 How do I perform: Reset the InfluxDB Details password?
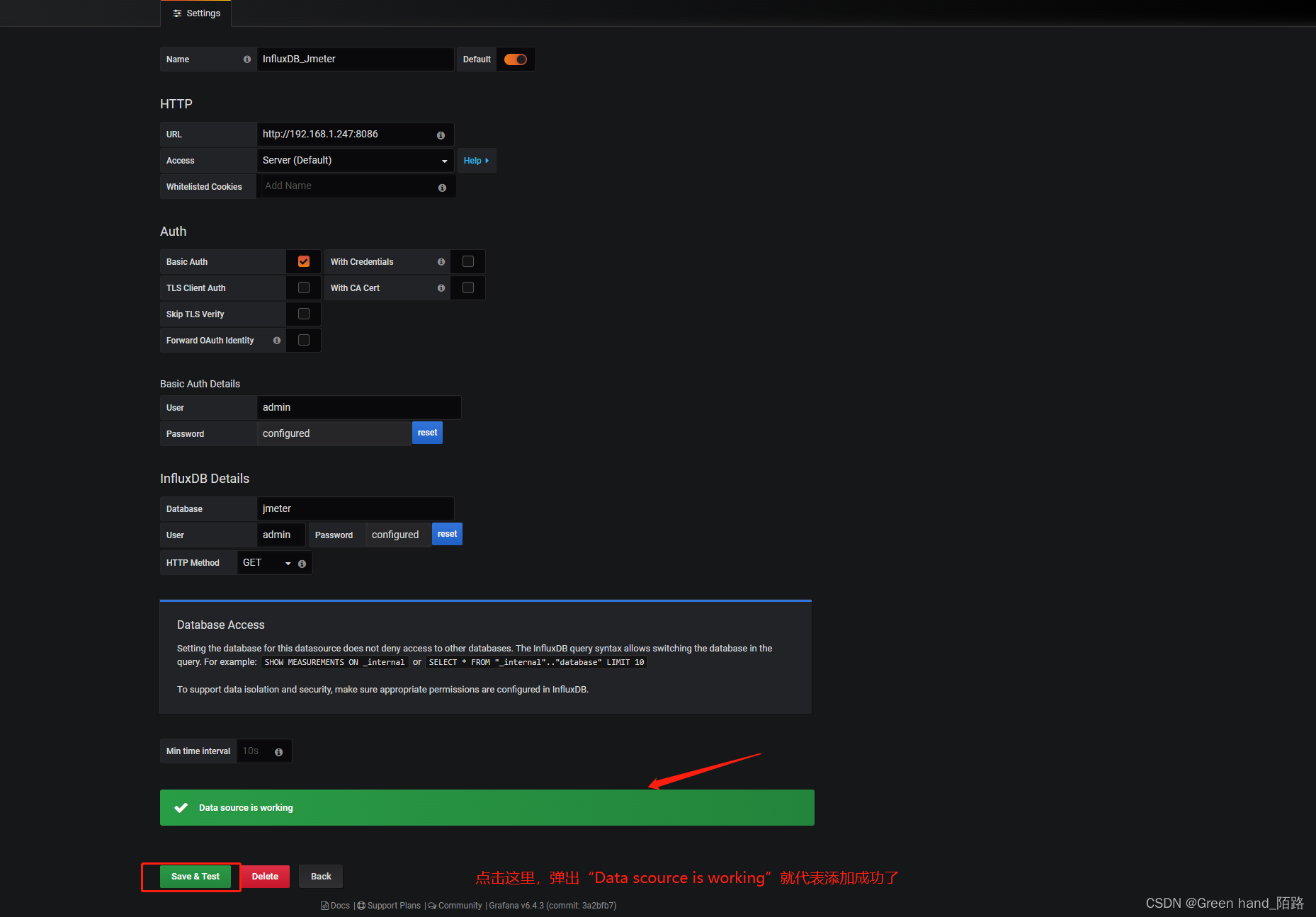pyautogui.click(x=447, y=534)
